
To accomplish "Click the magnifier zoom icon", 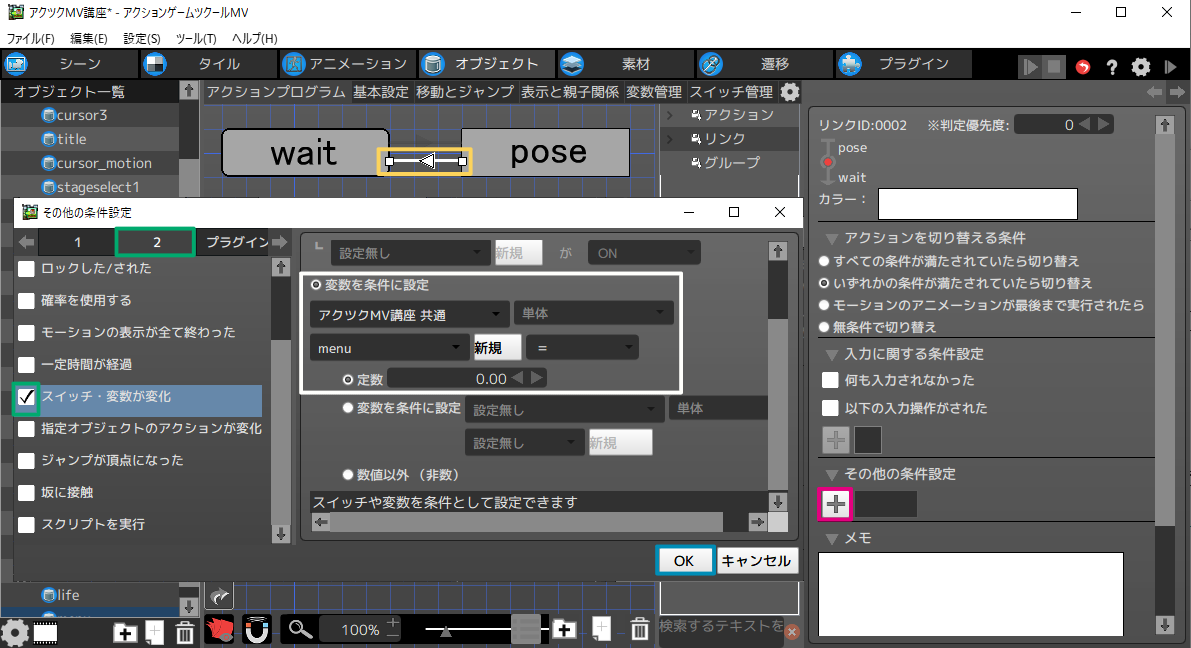I will (x=301, y=629).
